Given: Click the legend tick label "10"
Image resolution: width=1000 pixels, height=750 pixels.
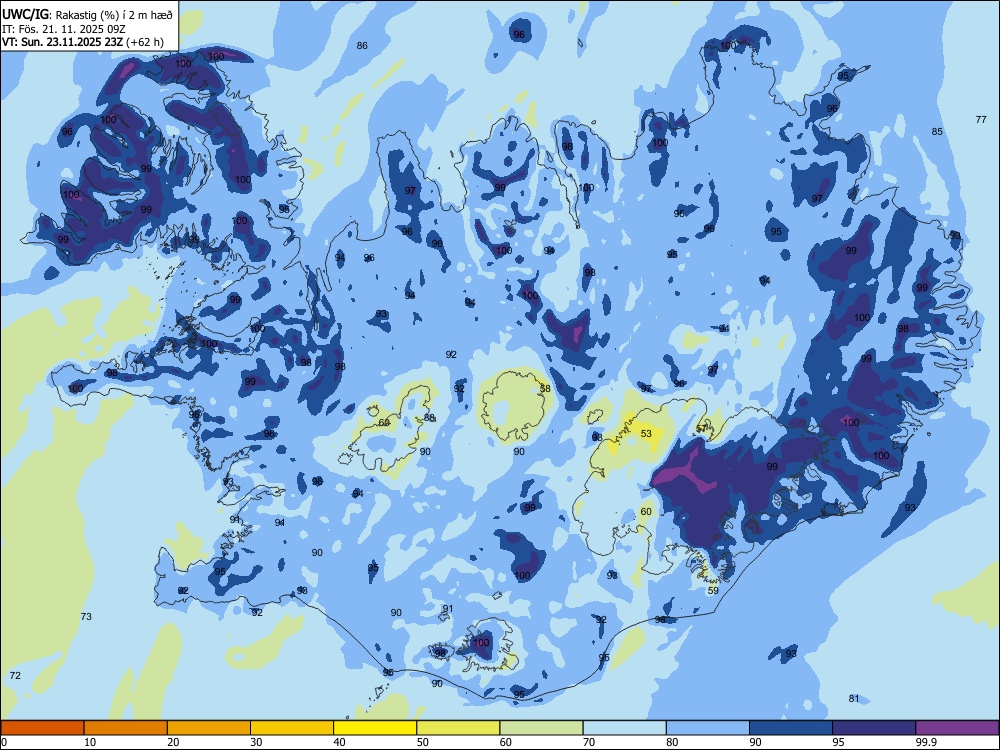Looking at the screenshot, I should point(90,742).
